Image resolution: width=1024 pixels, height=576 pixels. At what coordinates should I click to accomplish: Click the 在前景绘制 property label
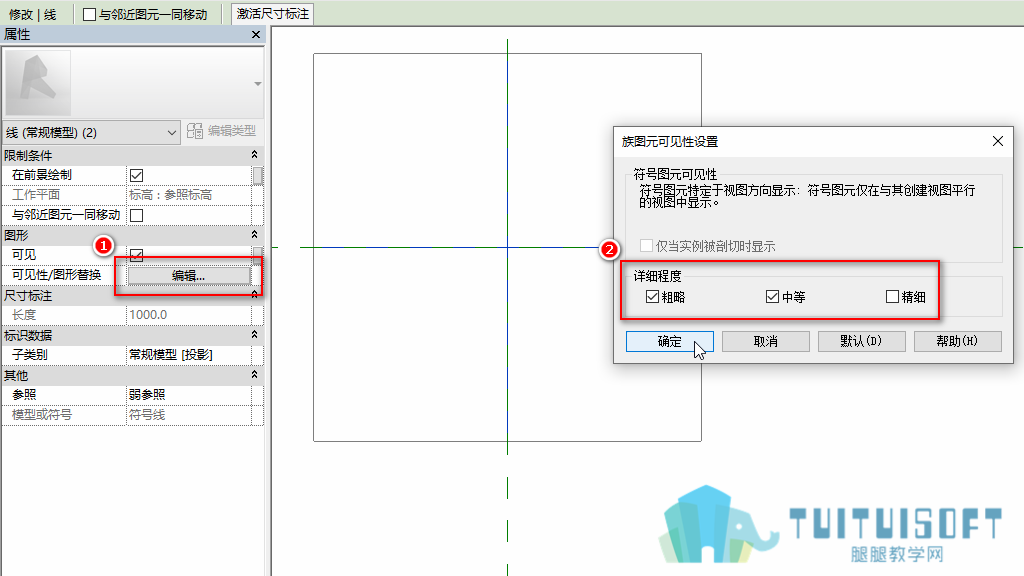coord(42,175)
